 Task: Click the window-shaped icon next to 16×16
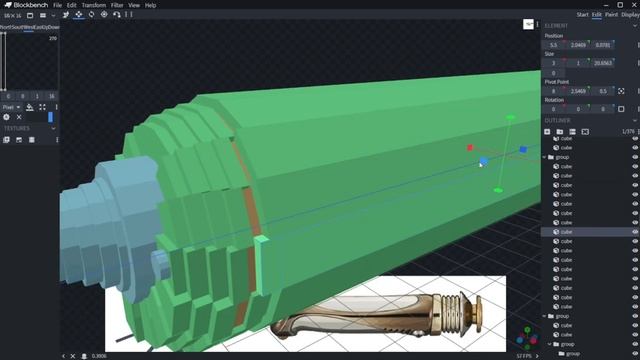coord(30,16)
